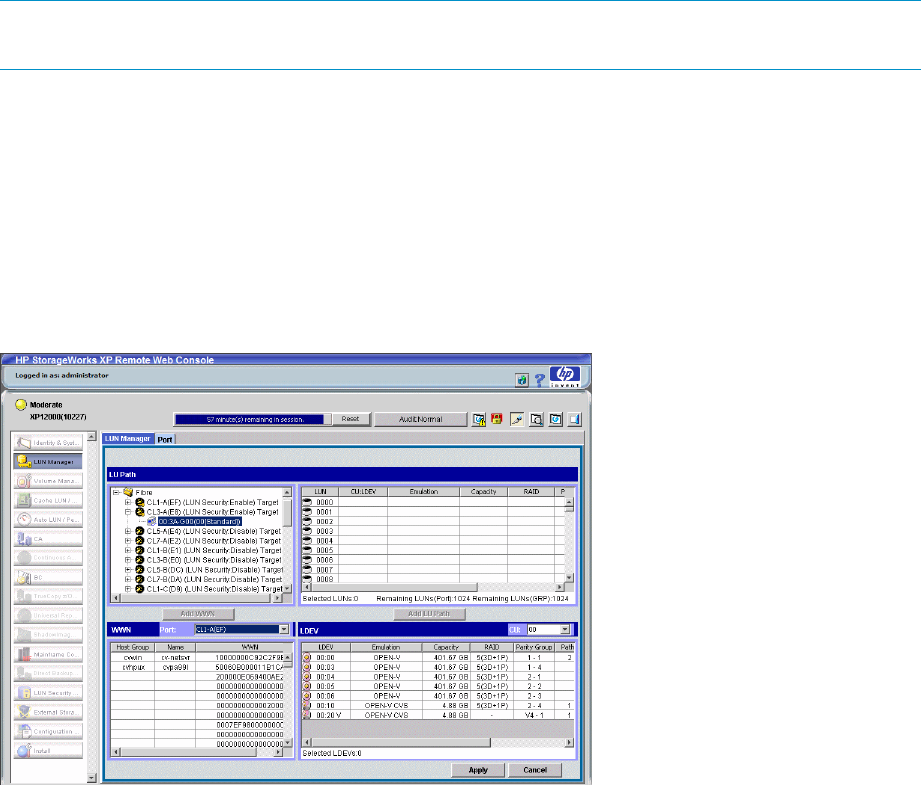Switch to the Port tab
921x785 pixels.
(165, 440)
